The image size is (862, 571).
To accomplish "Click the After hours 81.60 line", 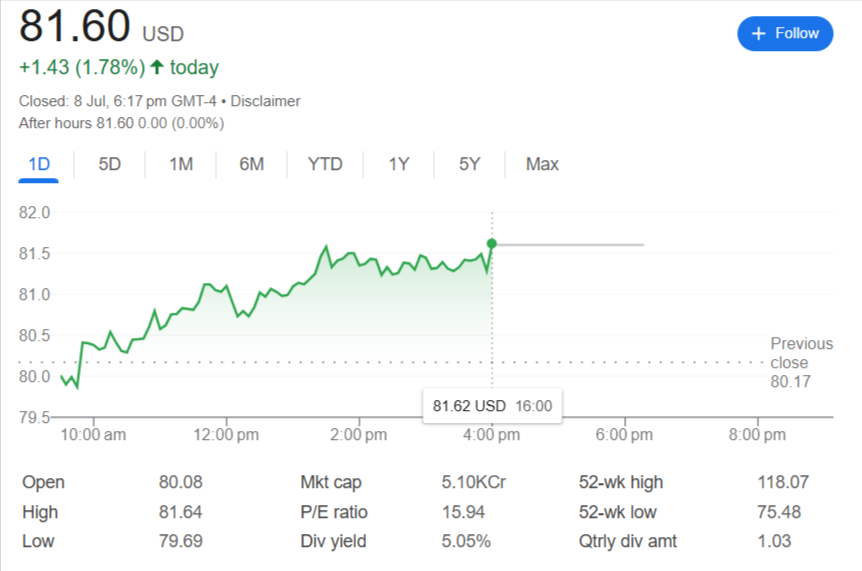I will pos(121,123).
